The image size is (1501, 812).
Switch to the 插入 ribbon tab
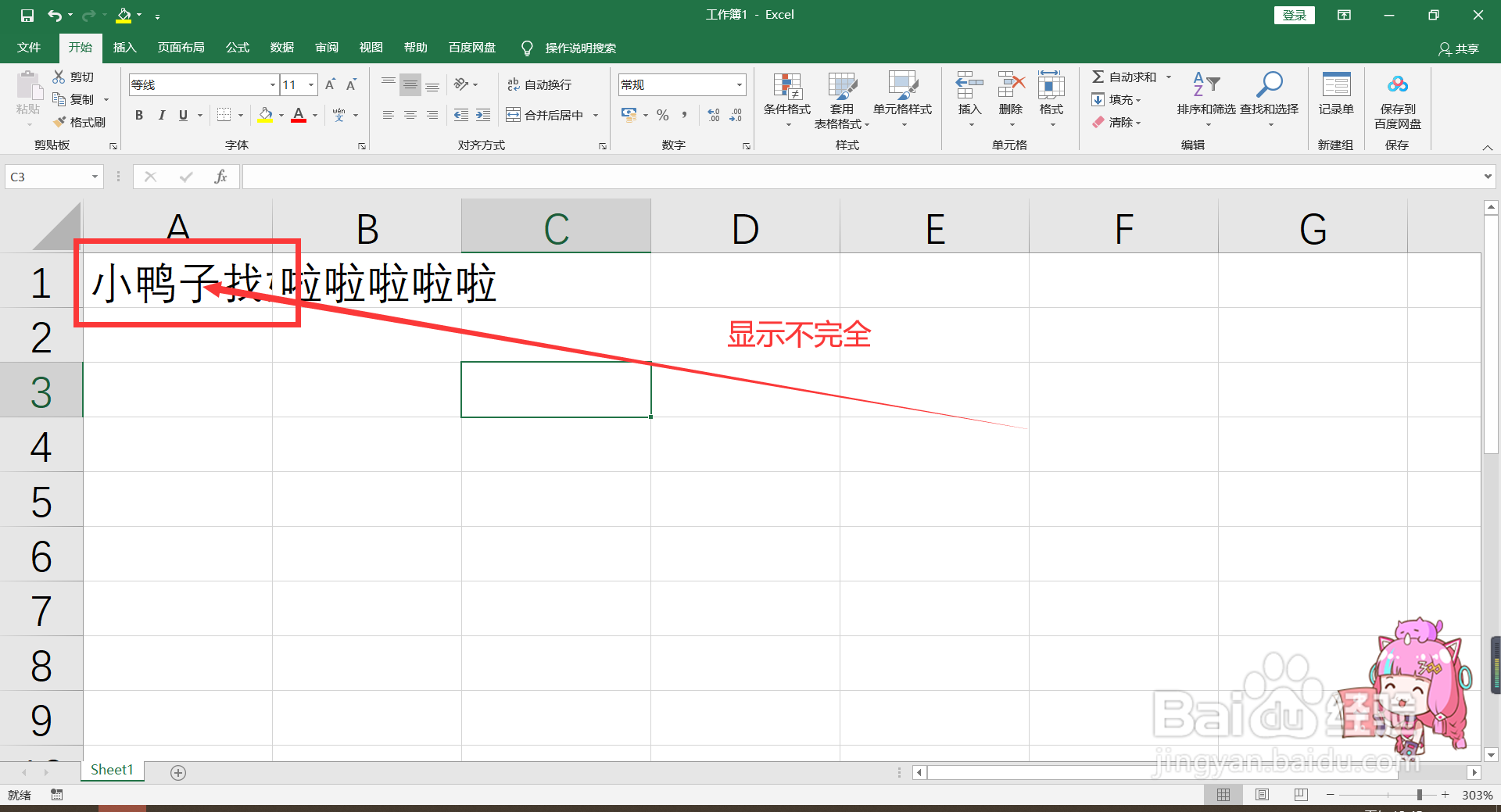[x=124, y=47]
